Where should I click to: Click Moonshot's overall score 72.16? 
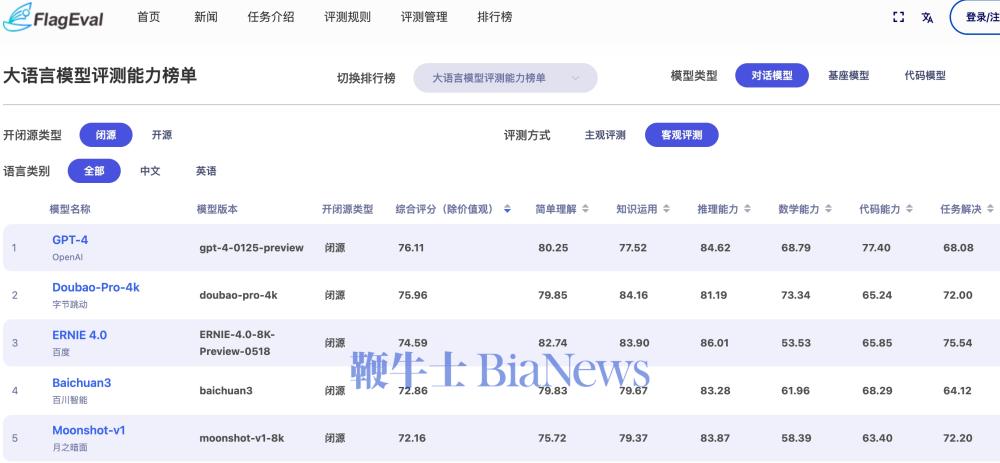(x=411, y=438)
